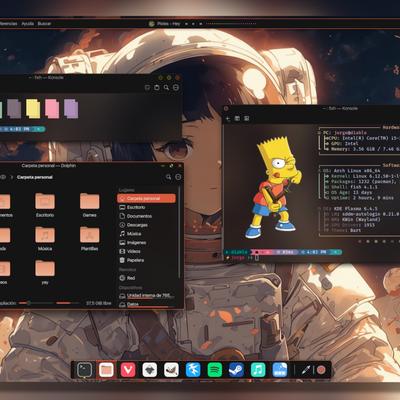Screen dimensions: 400x400
Task: Click the red record circle in dock
Action: click(x=321, y=370)
